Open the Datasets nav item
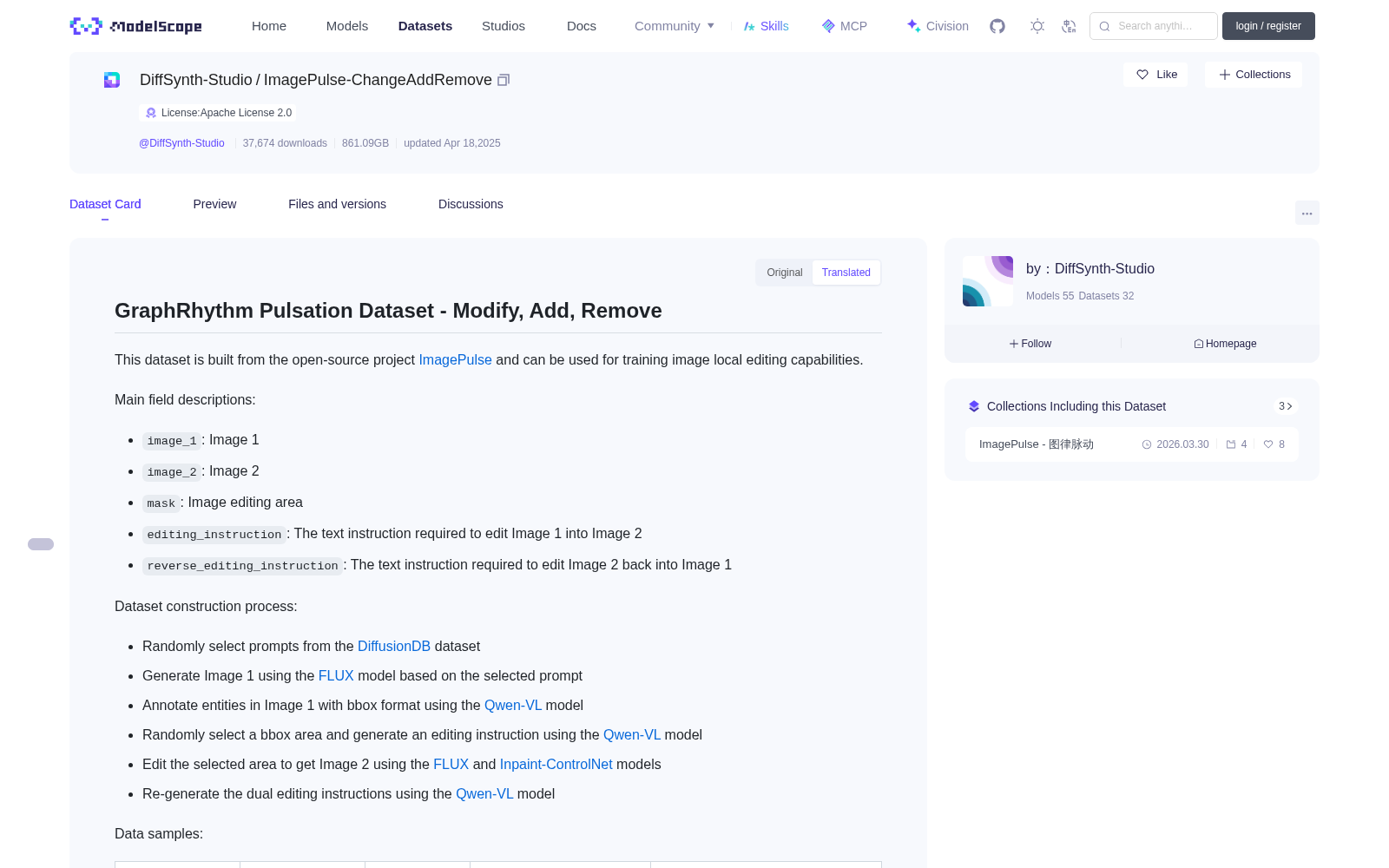 click(x=425, y=26)
